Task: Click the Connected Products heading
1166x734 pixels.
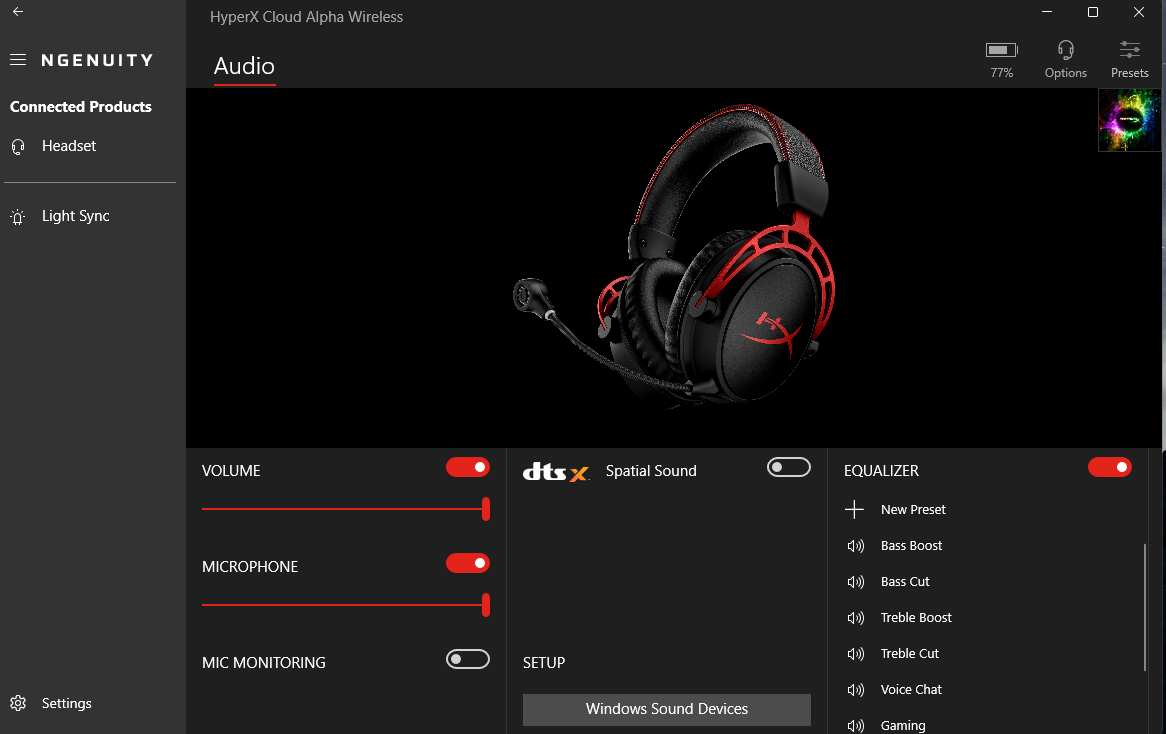Action: 80,106
